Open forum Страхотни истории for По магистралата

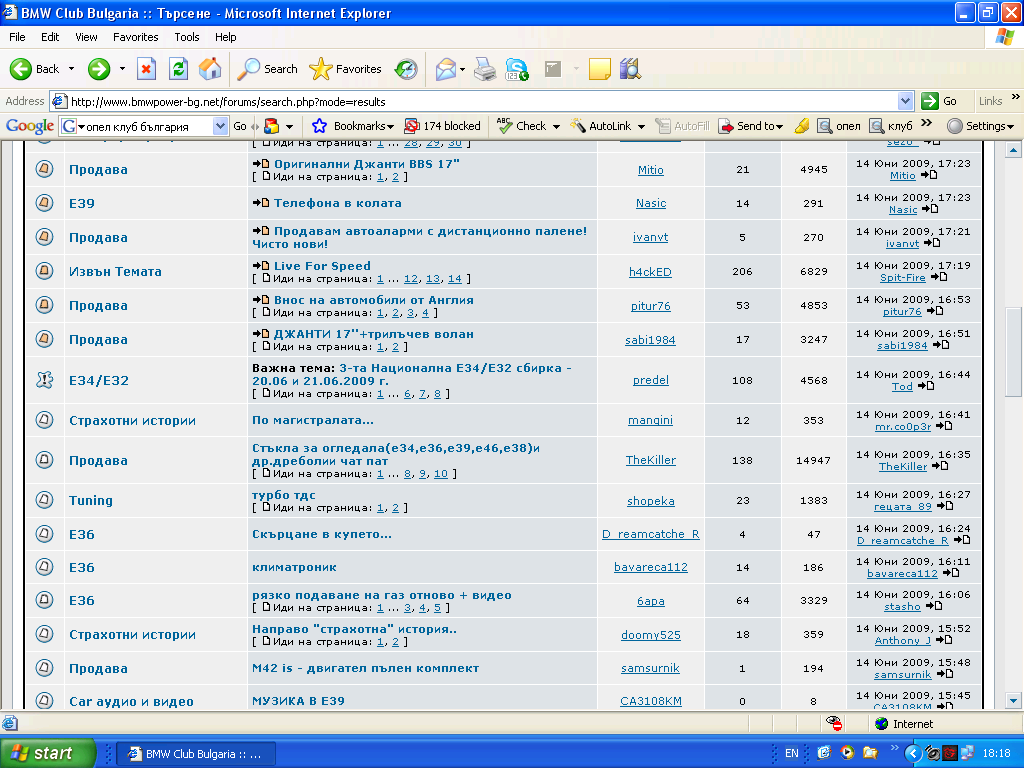click(133, 421)
